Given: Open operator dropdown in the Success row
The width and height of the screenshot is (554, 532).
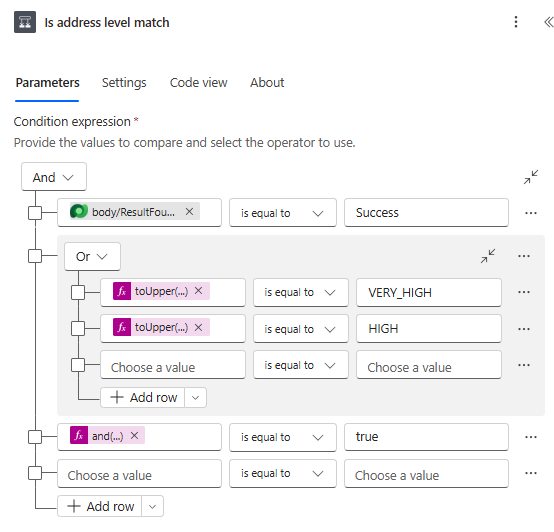Looking at the screenshot, I should (x=283, y=213).
